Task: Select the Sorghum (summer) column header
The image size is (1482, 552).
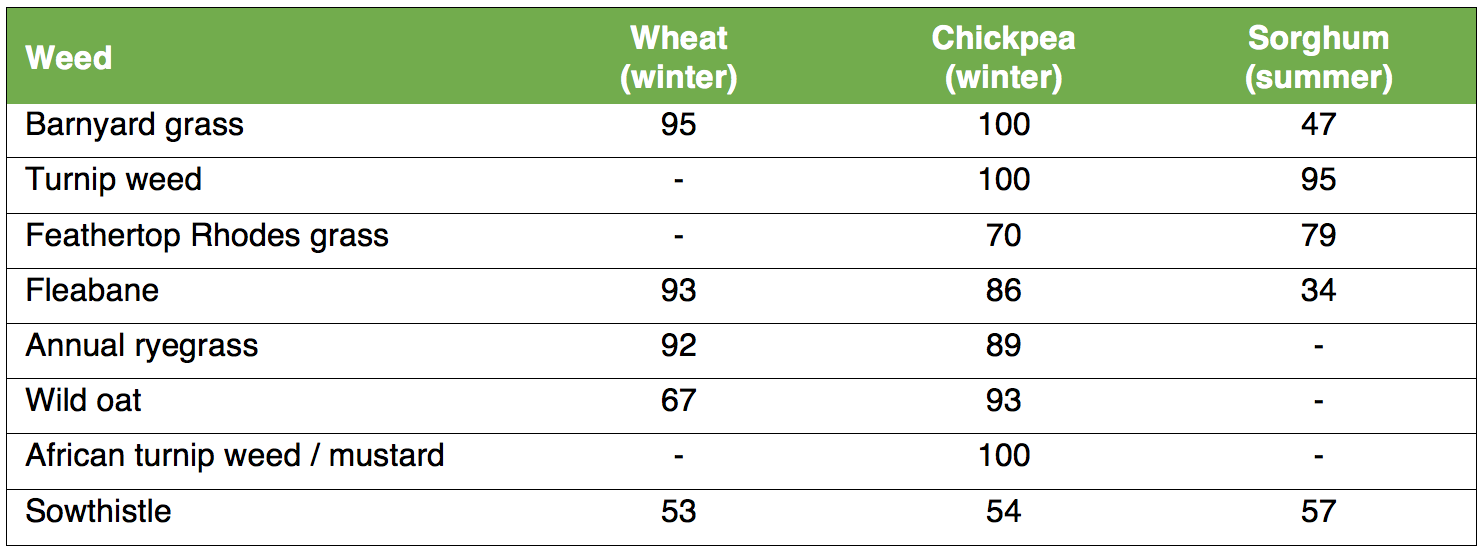Action: 1318,58
